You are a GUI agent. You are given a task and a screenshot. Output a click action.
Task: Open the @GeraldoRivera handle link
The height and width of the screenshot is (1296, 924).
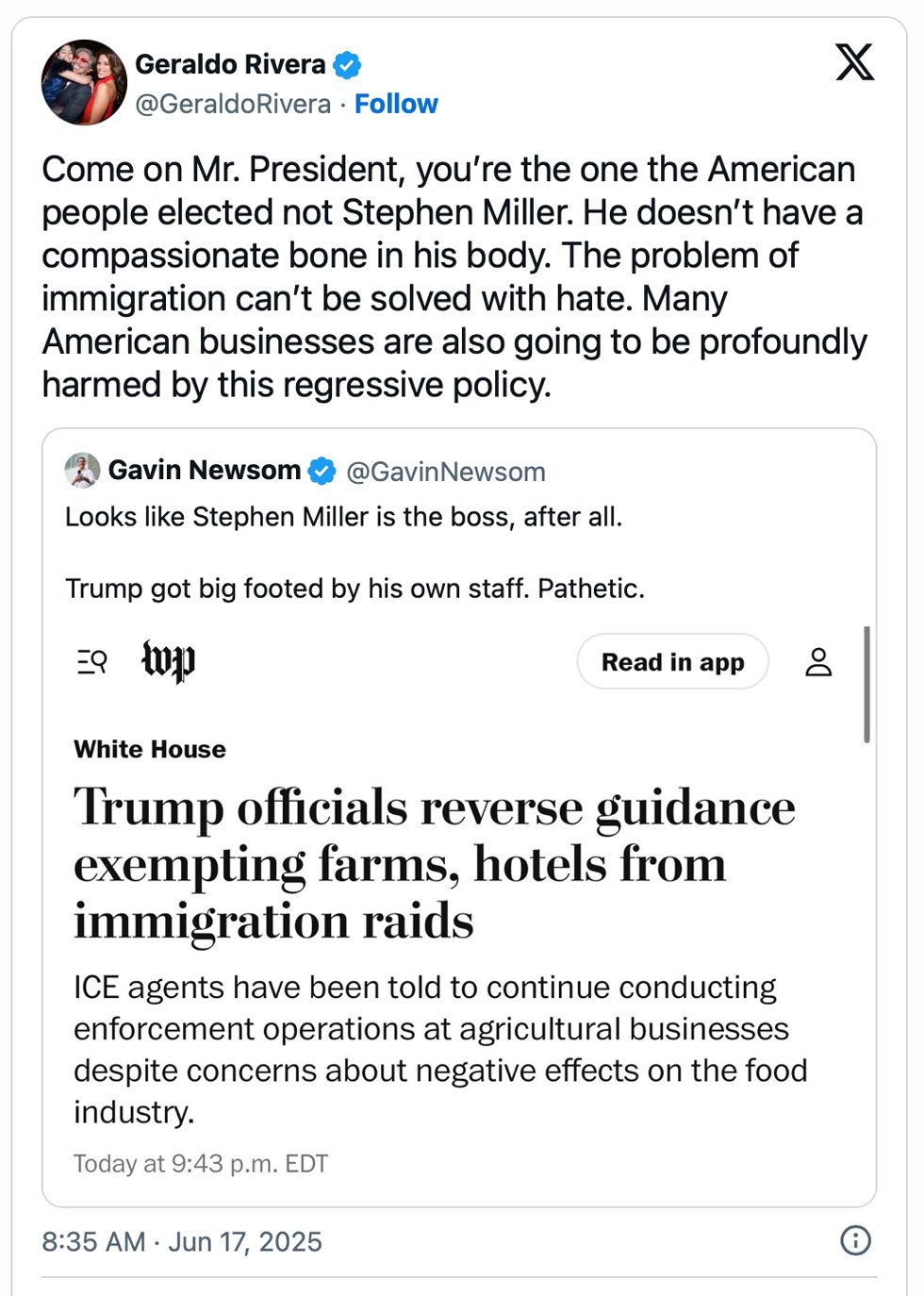pyautogui.click(x=233, y=104)
